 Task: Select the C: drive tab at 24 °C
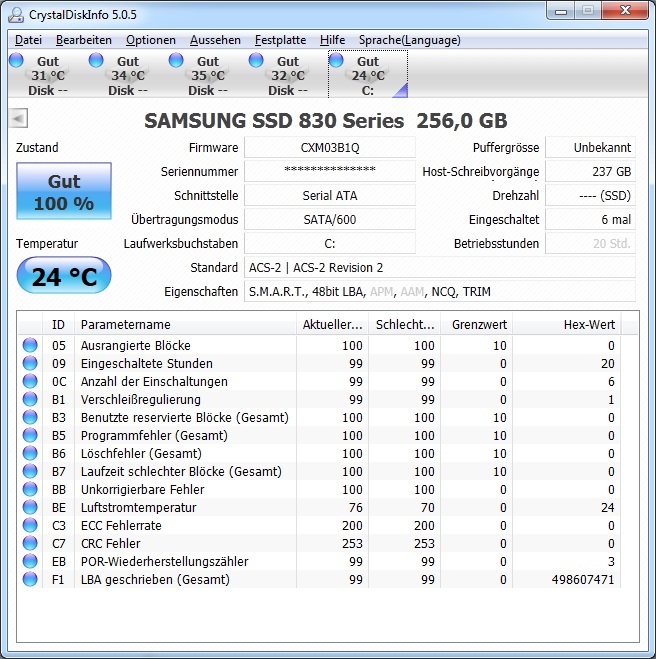[x=368, y=75]
